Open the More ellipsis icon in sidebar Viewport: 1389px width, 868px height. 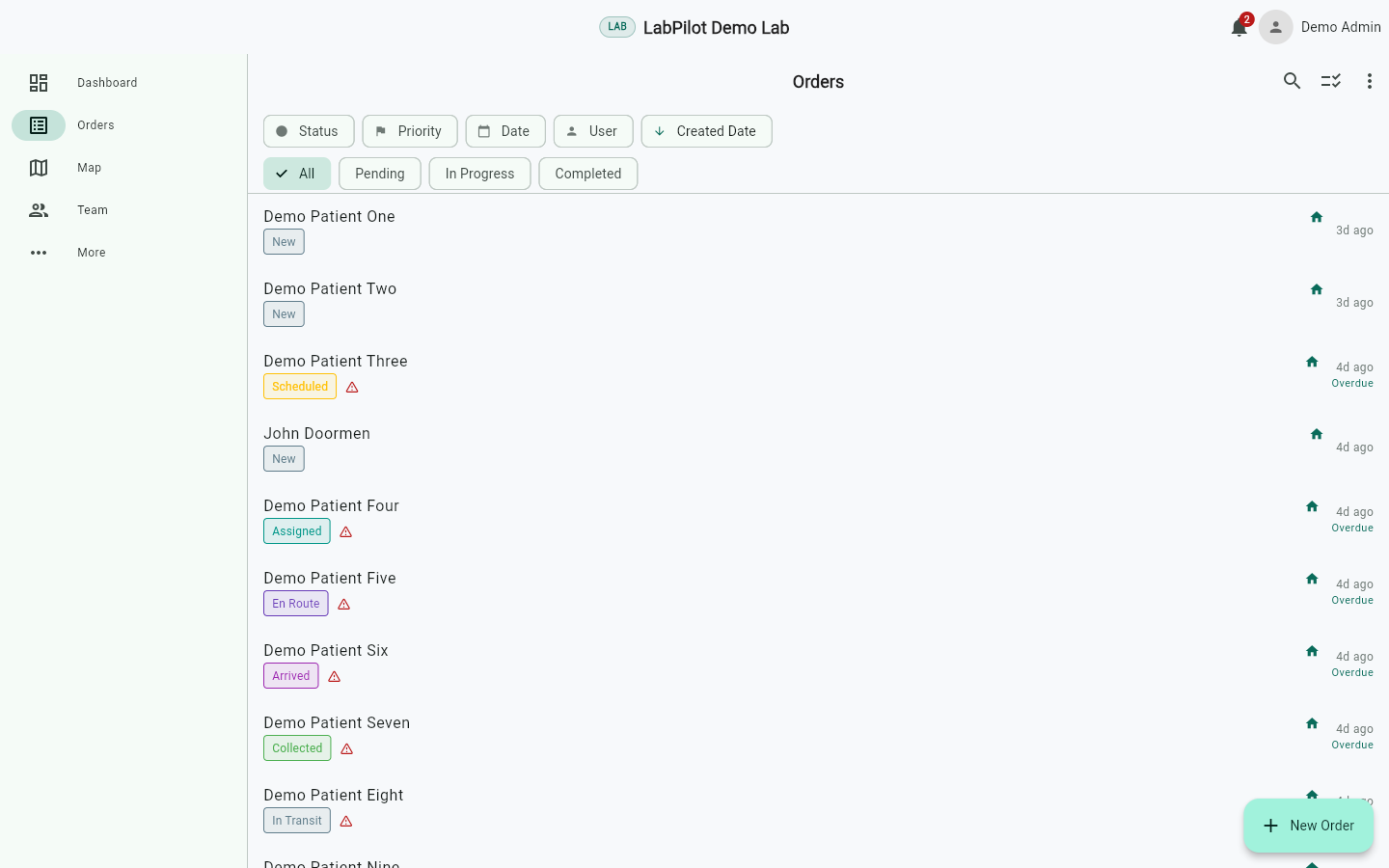point(39,253)
